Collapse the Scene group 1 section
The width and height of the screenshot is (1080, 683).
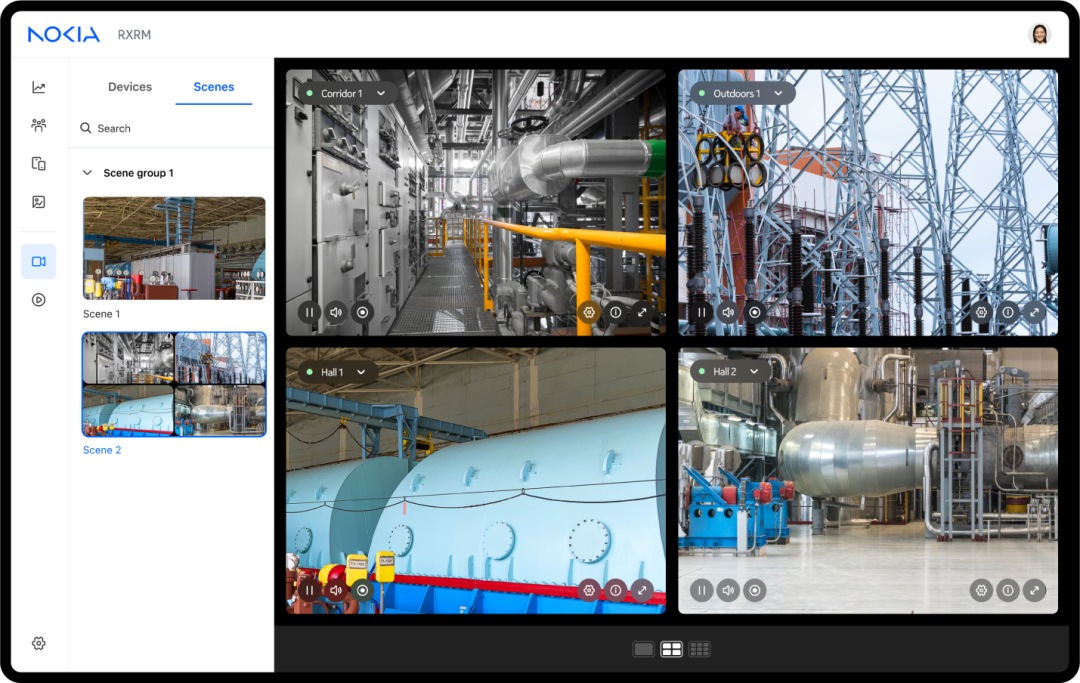pyautogui.click(x=87, y=172)
